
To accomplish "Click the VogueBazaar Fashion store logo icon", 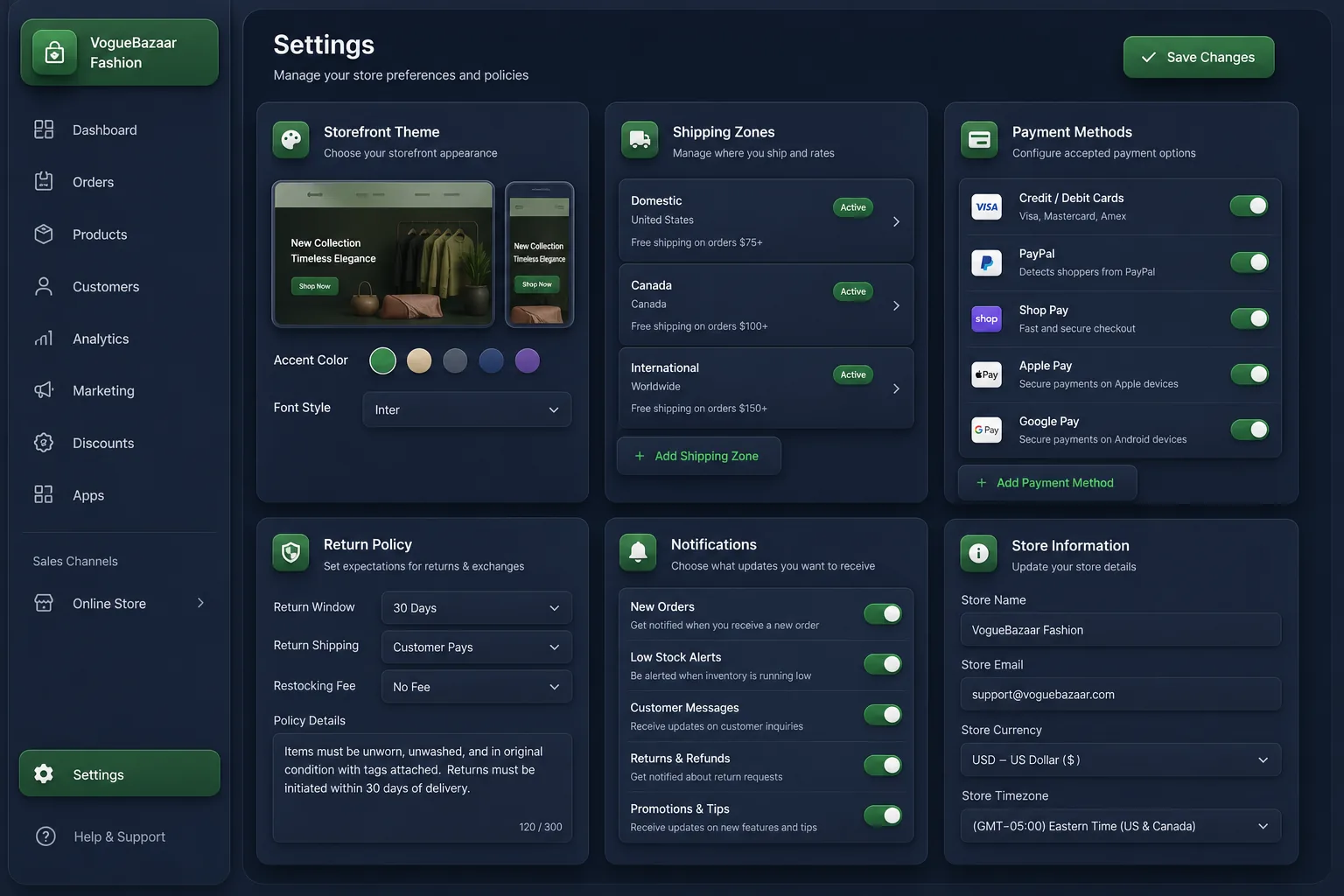I will tap(54, 52).
